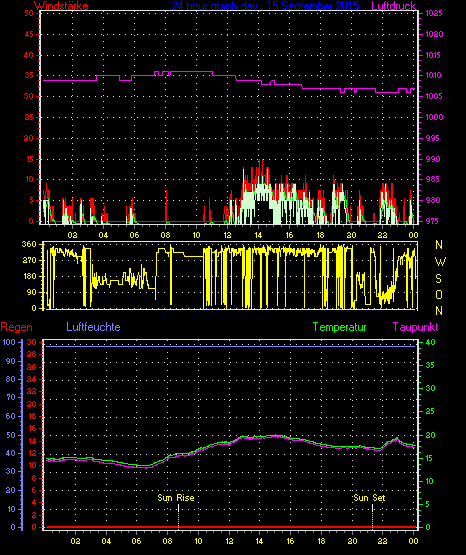Viewport: 466px width, 555px height.
Task: Click the 985 pressure axis value
Action: tap(433, 179)
